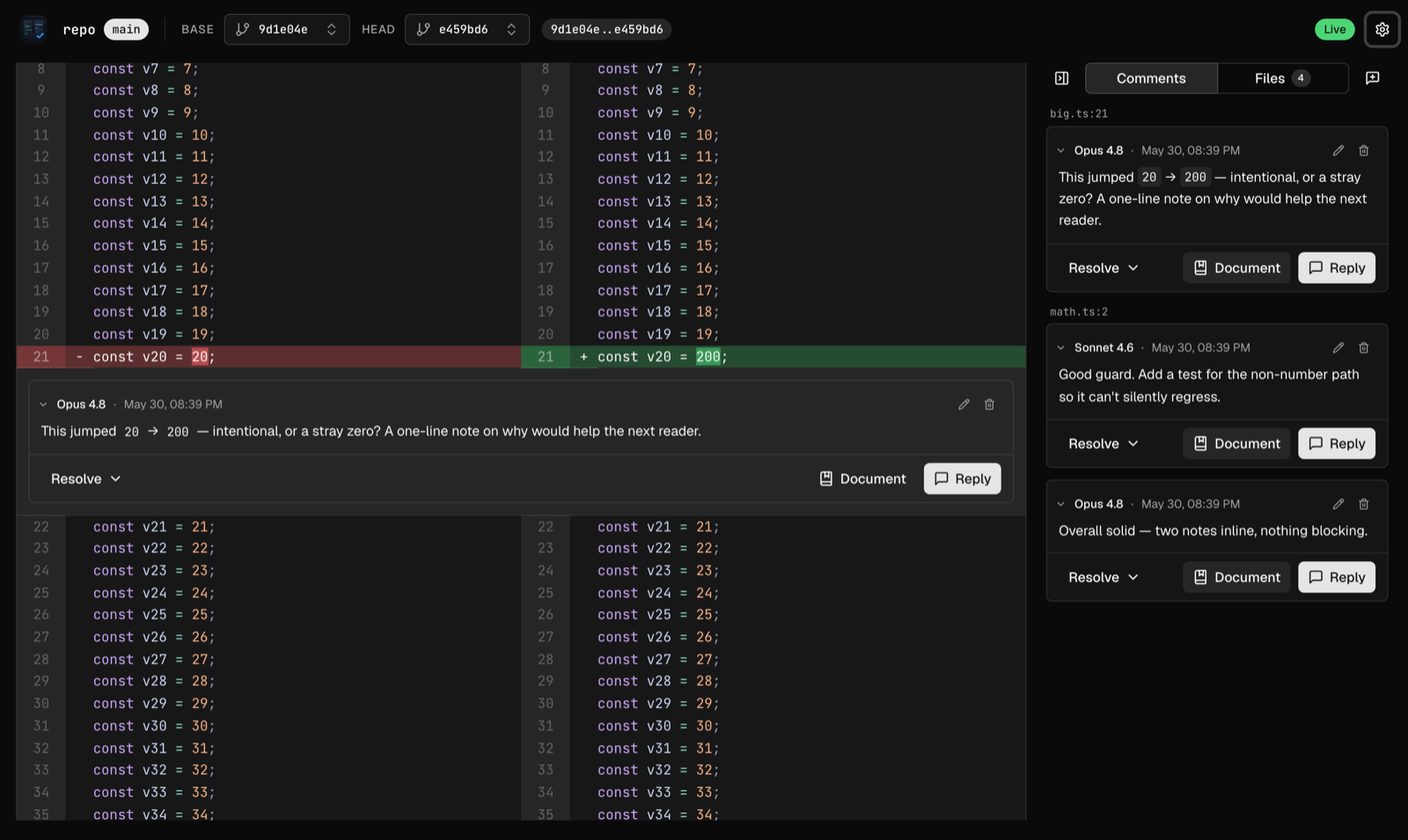Click the app logo beside repo
This screenshot has width=1408, height=840.
(x=33, y=29)
